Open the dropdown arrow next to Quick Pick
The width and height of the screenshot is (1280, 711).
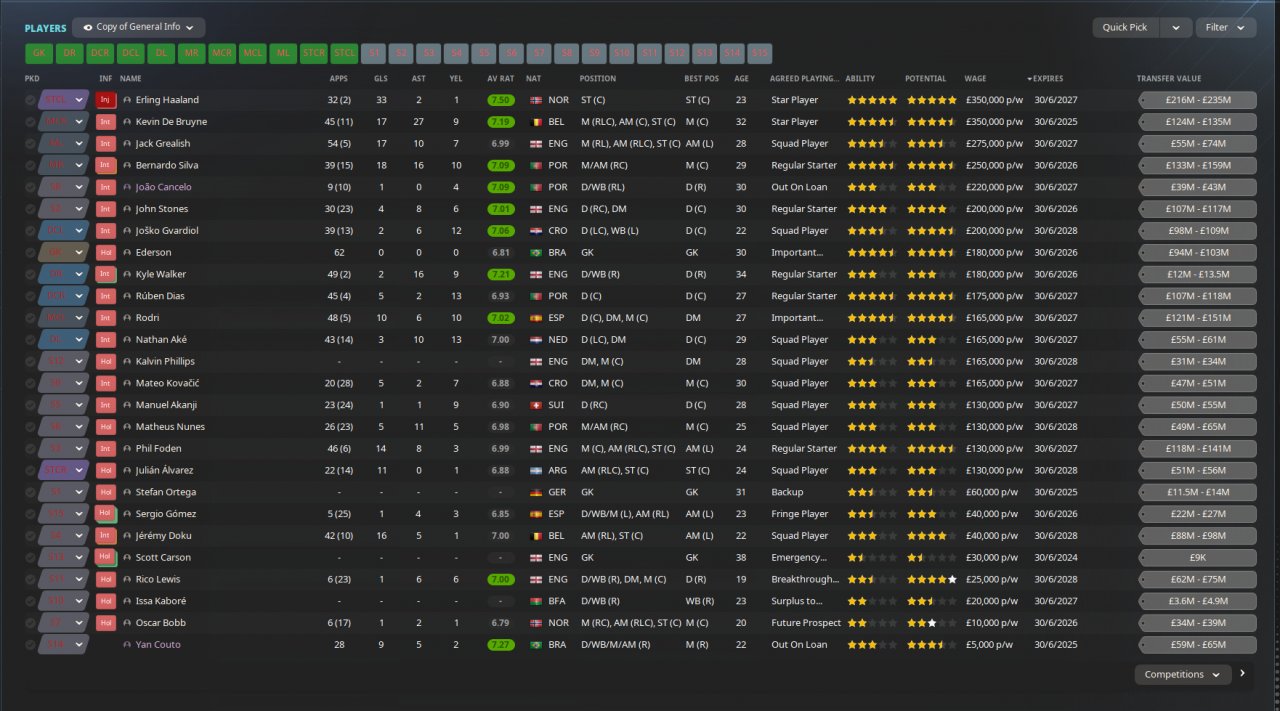pos(1176,28)
